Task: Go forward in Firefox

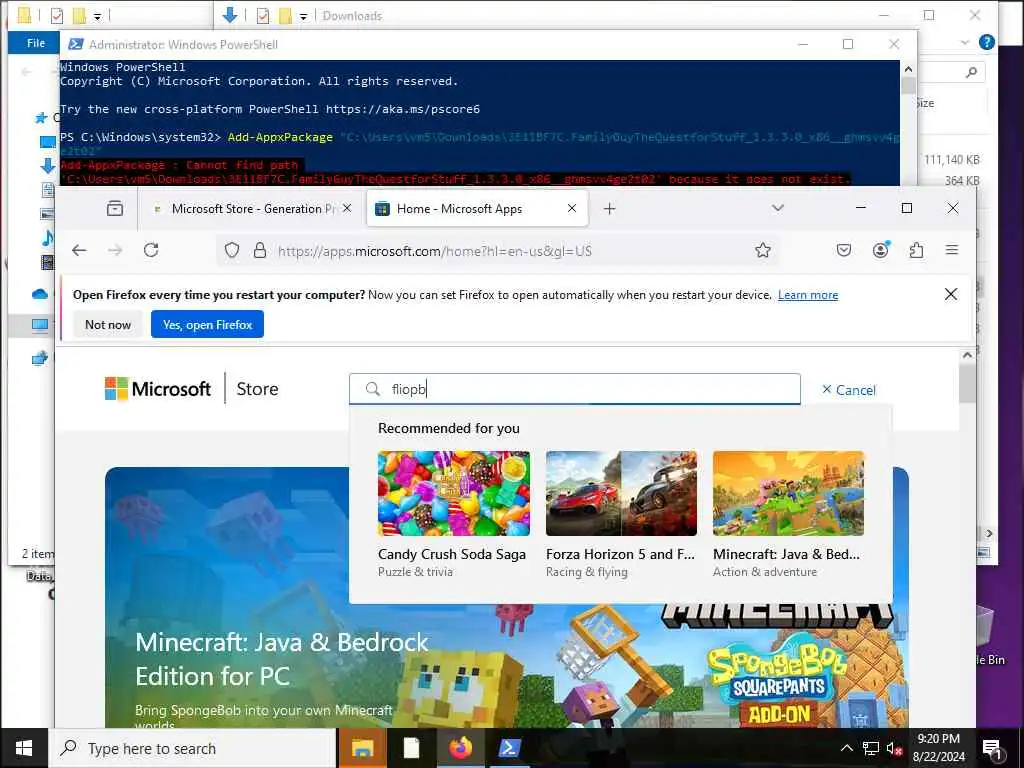Action: [115, 250]
